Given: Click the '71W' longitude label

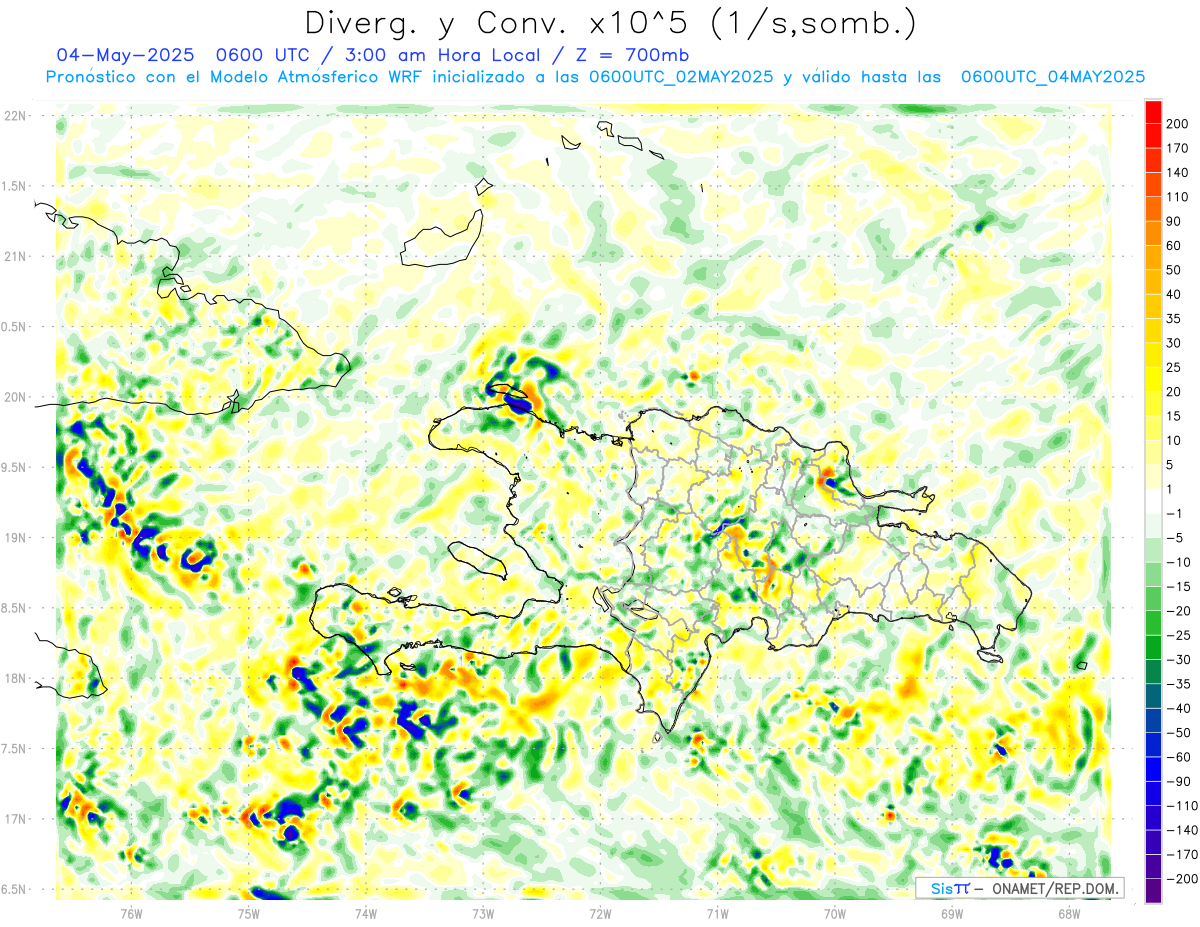Looking at the screenshot, I should click(x=717, y=913).
